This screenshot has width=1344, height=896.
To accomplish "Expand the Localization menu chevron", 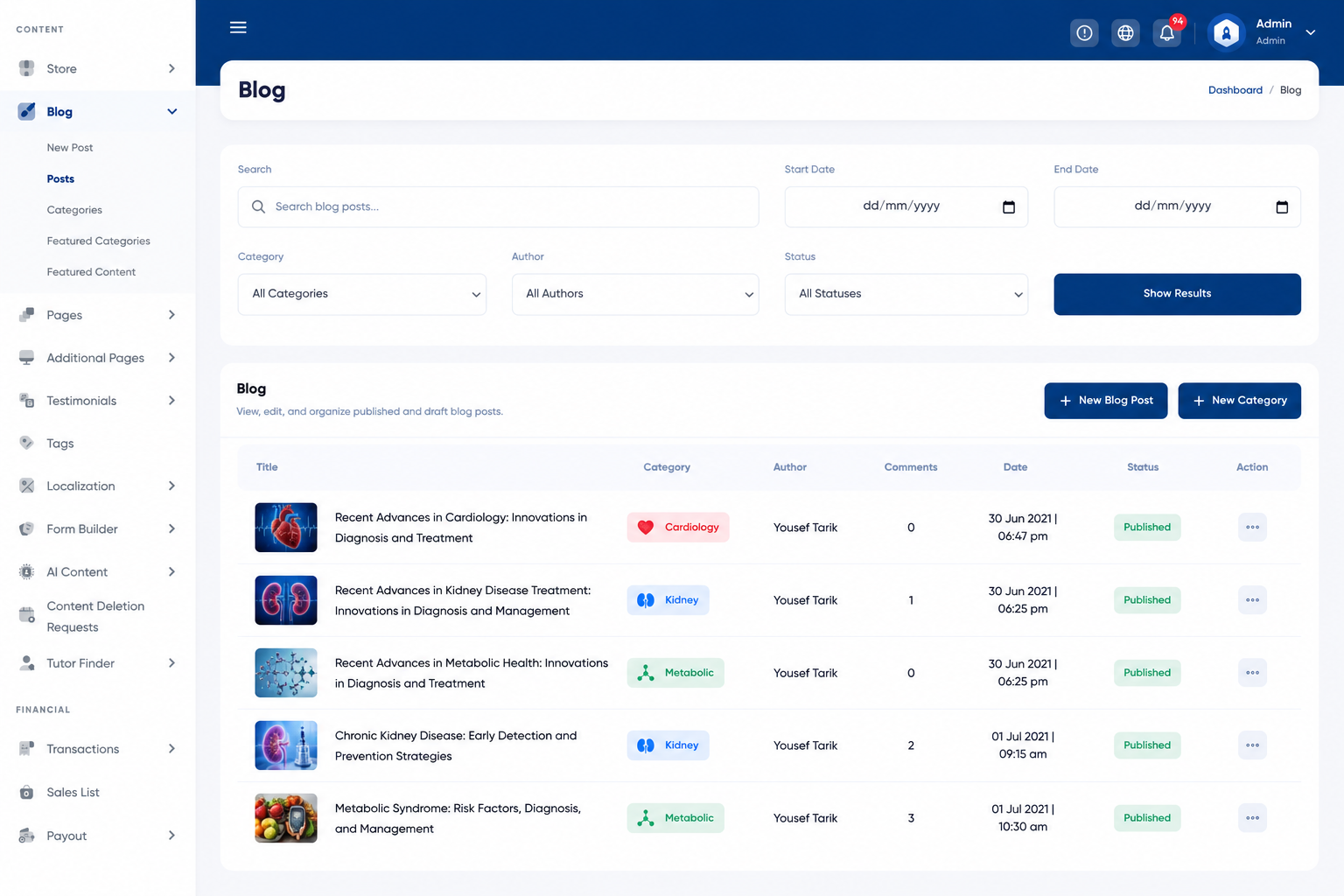I will (171, 486).
